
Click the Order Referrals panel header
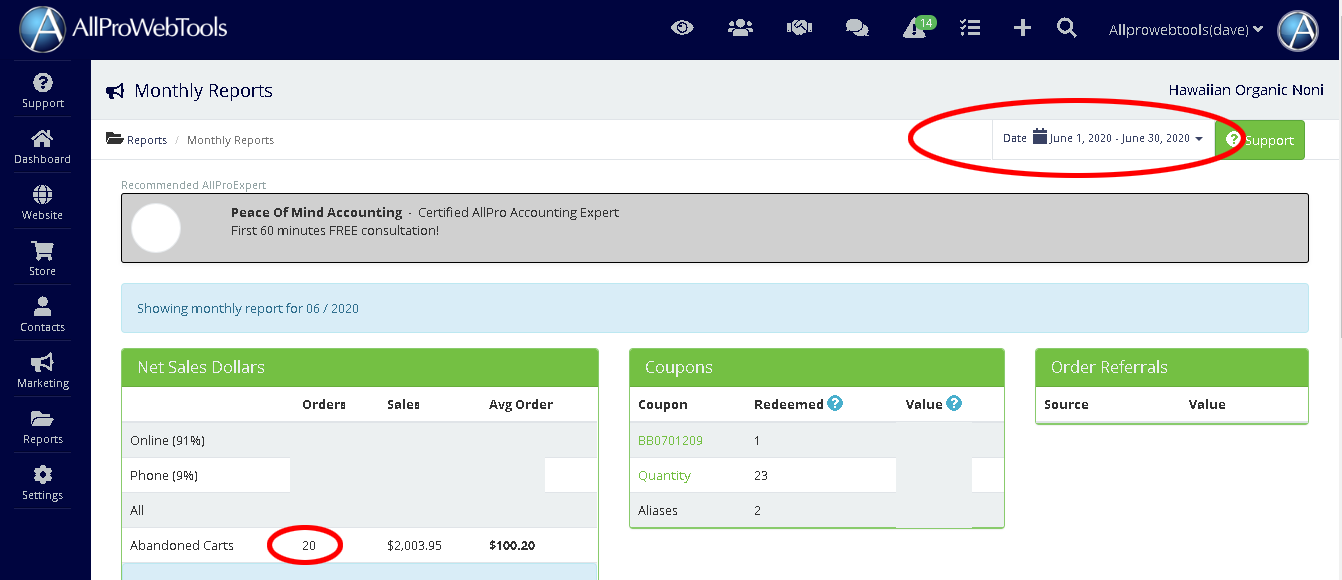(x=1171, y=368)
